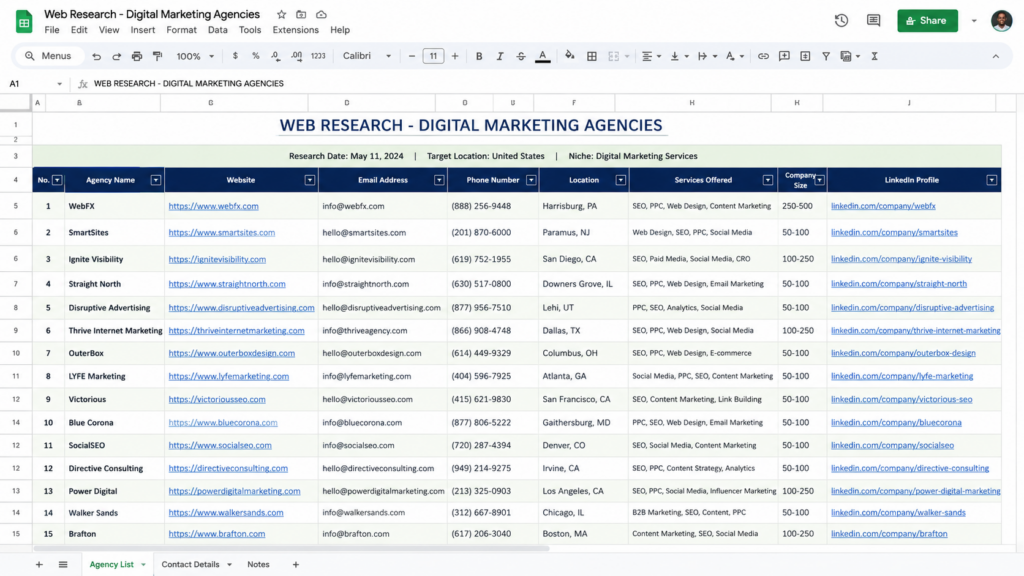
Task: Activate the paint format roller icon
Action: 157,56
